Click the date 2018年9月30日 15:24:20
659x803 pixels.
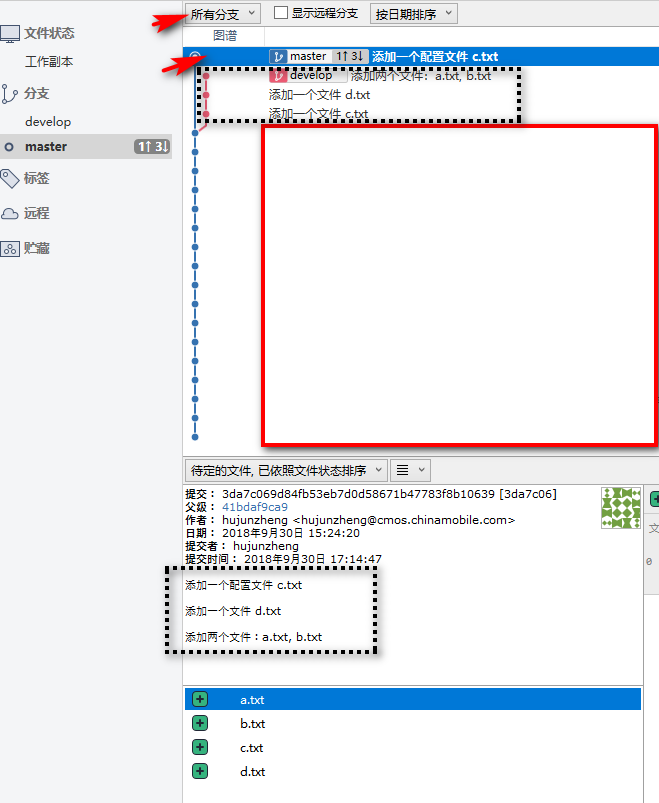(290, 533)
